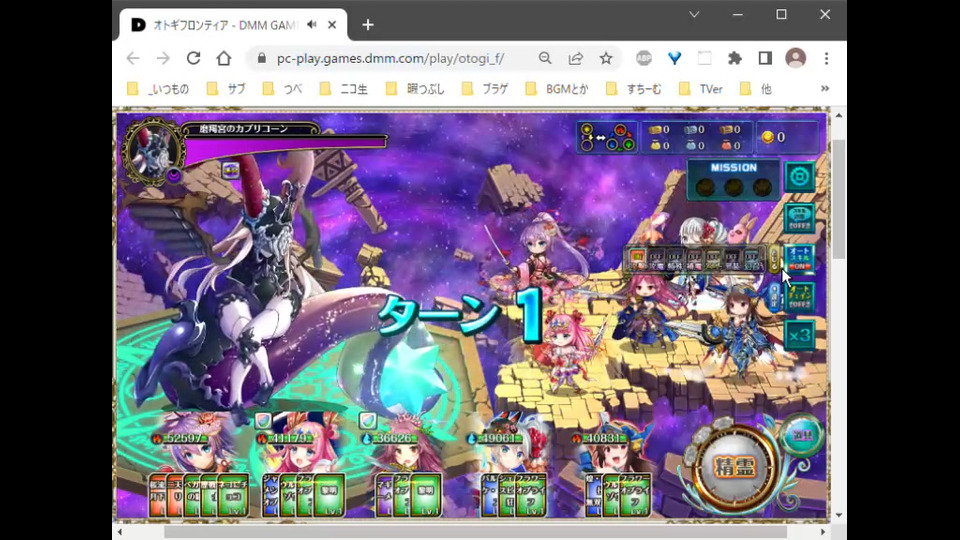Share this page via share icon
The height and width of the screenshot is (540, 960).
click(x=576, y=58)
